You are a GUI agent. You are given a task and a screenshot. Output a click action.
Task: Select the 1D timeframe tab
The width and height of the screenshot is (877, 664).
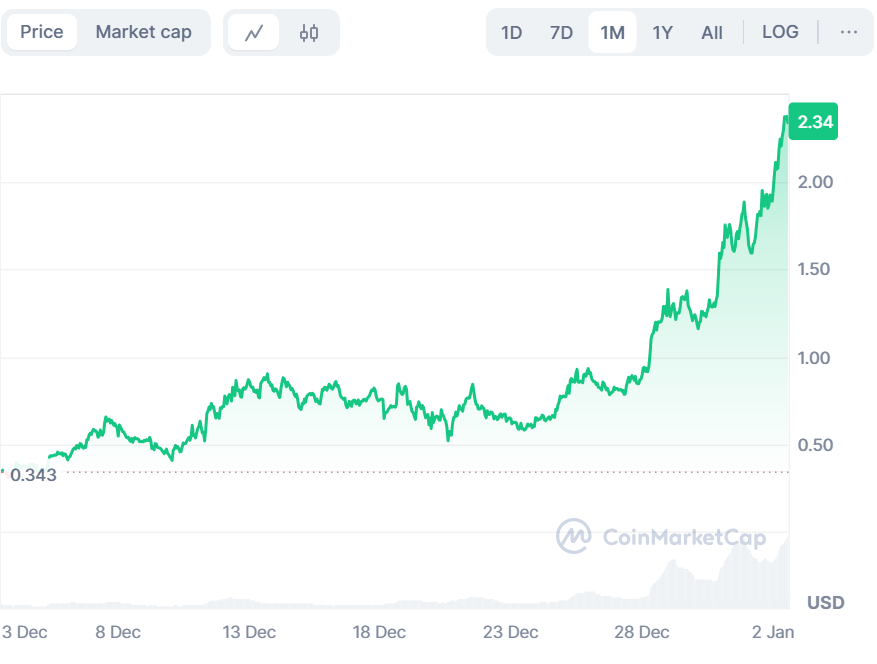point(511,32)
